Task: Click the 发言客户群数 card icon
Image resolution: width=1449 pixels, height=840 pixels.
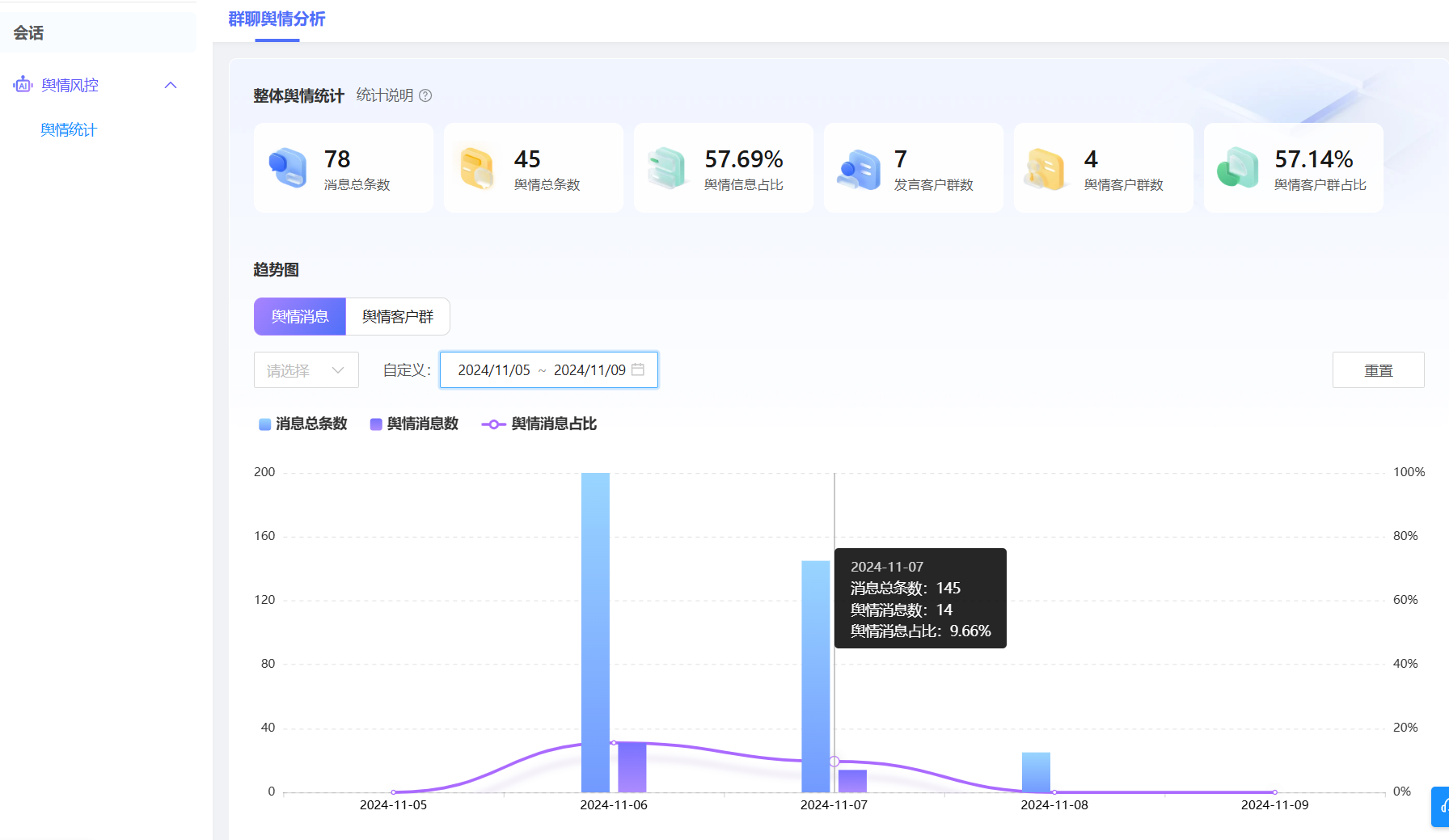Action: click(x=859, y=169)
